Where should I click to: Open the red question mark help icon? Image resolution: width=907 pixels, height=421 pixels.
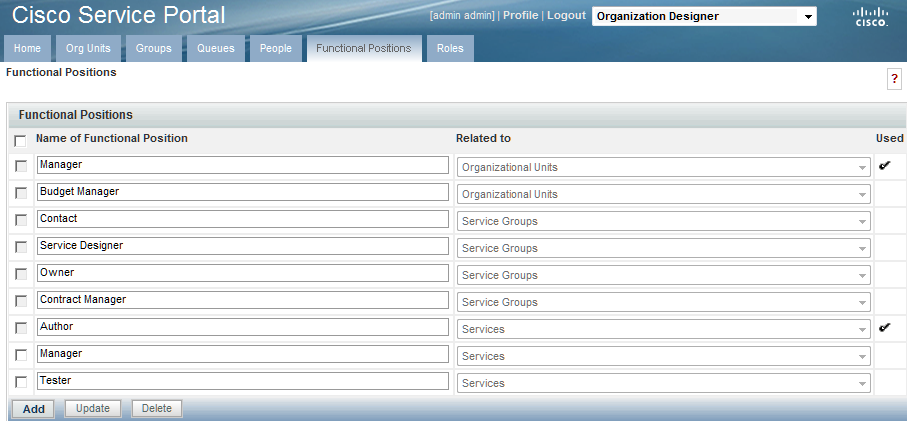pos(894,79)
